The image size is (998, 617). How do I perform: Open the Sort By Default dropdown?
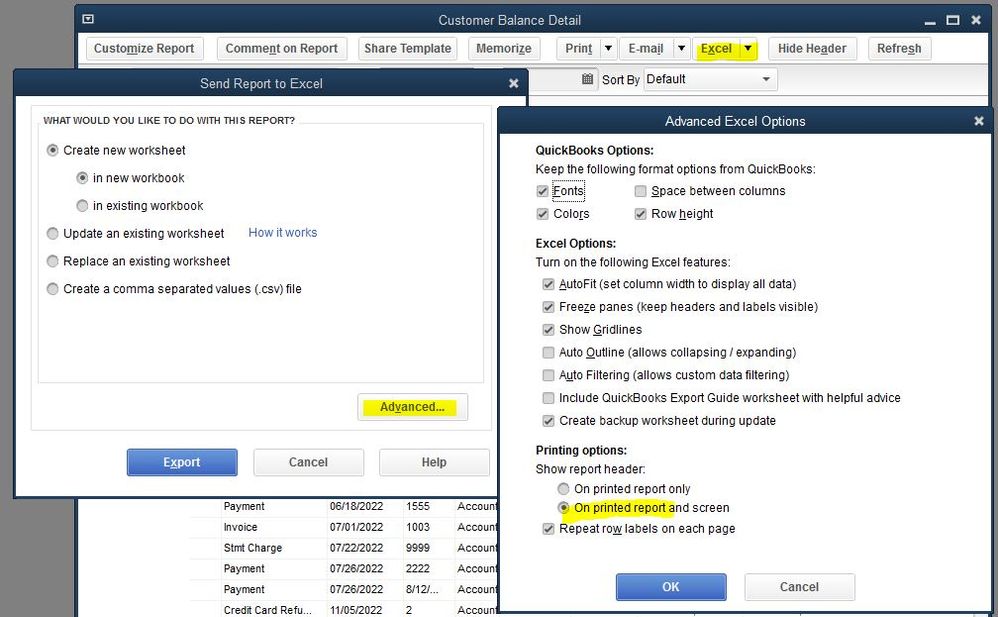pyautogui.click(x=710, y=80)
